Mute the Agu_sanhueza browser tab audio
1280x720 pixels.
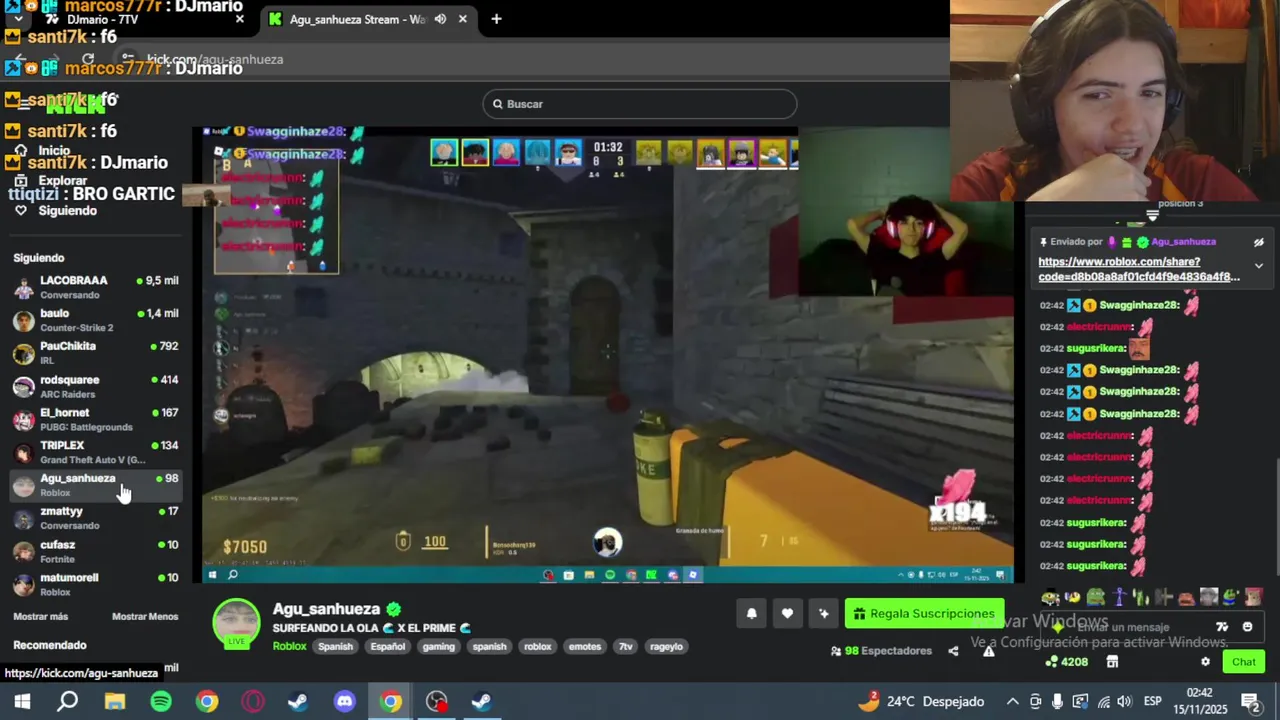(x=440, y=19)
